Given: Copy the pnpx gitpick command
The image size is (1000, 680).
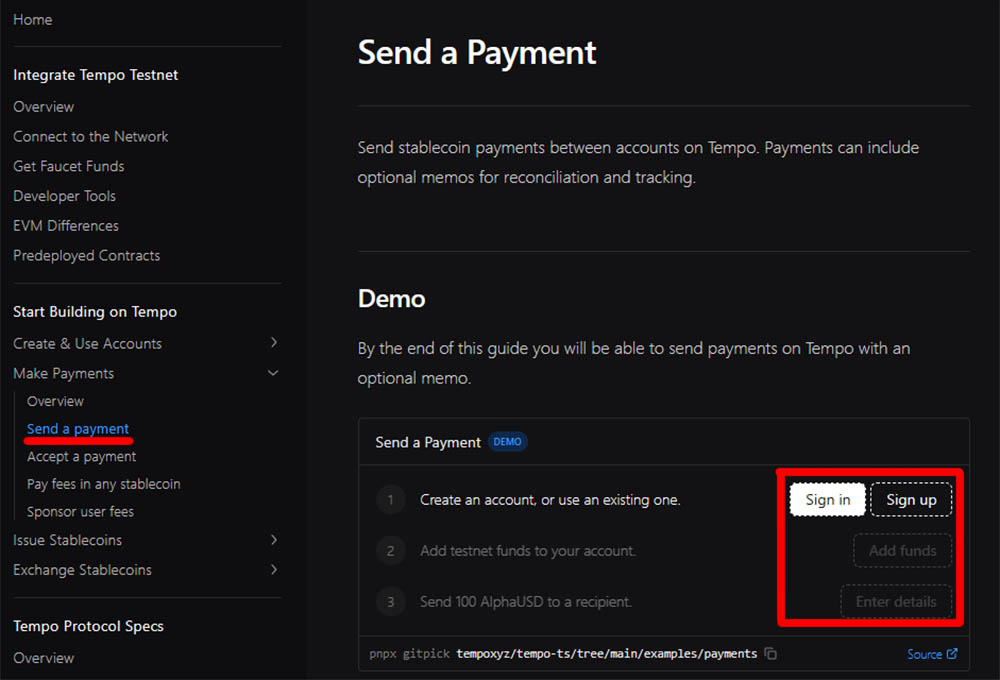Looking at the screenshot, I should [770, 654].
